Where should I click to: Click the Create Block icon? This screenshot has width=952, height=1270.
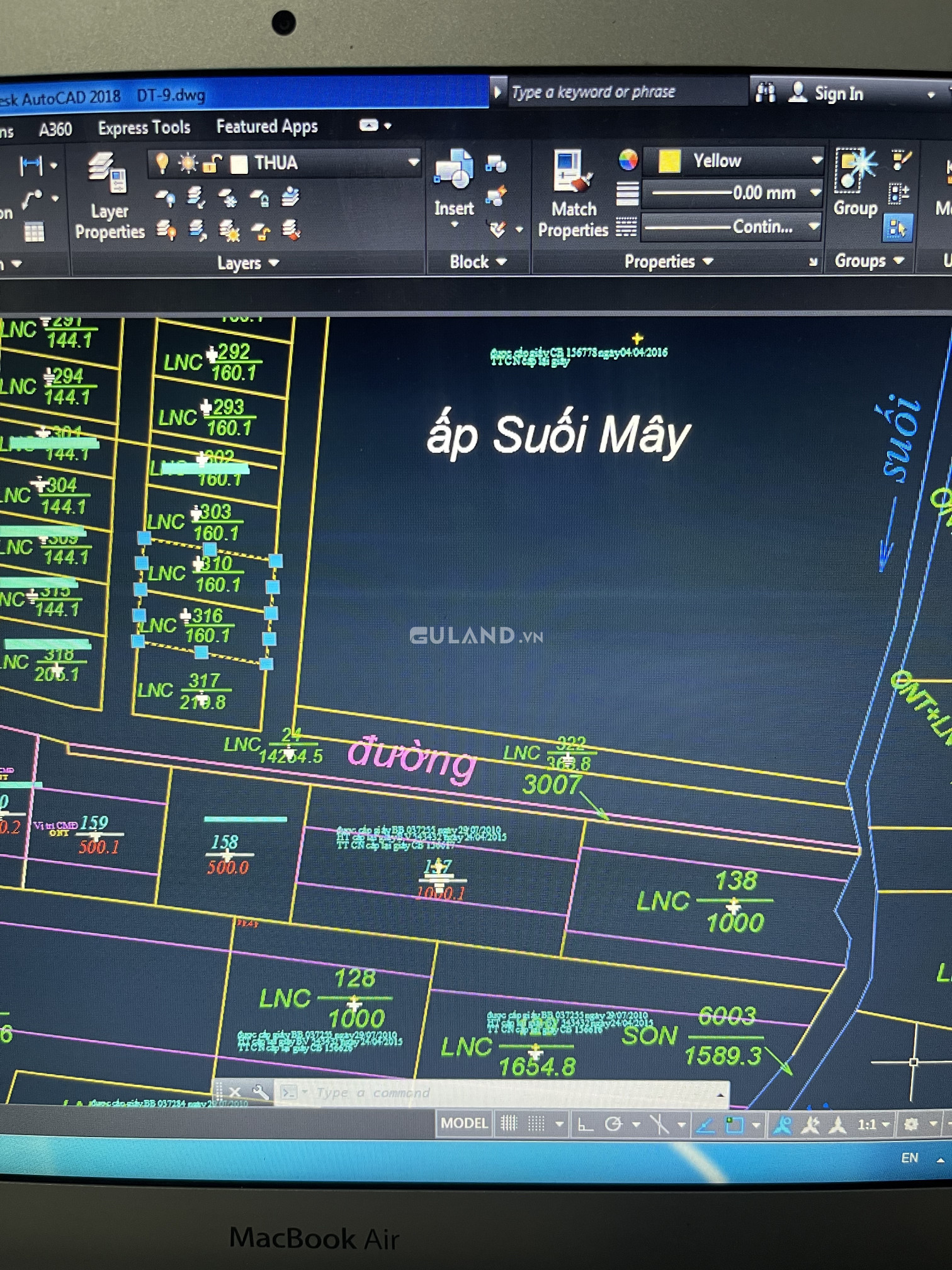496,165
